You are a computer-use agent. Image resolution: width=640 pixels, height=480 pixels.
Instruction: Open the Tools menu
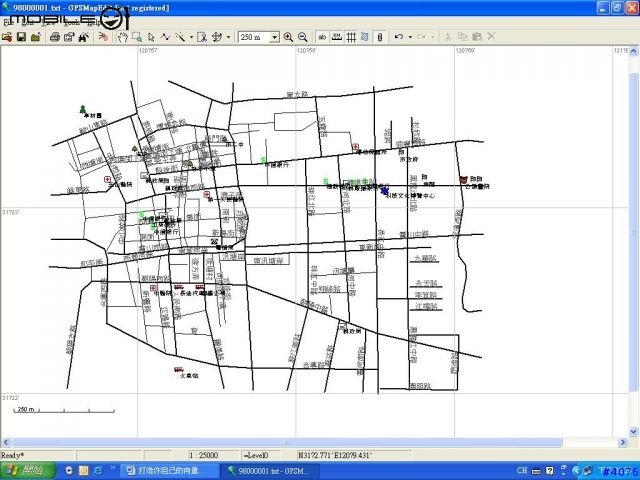[71, 23]
